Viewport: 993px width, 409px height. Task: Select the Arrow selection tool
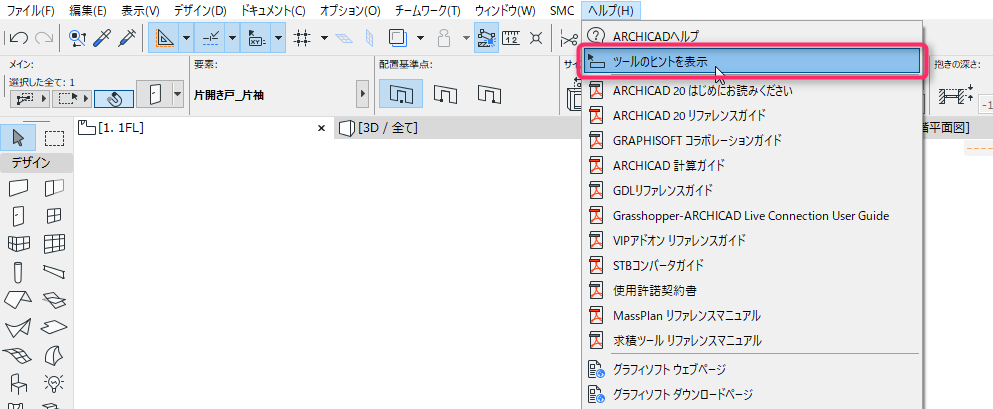coord(18,138)
